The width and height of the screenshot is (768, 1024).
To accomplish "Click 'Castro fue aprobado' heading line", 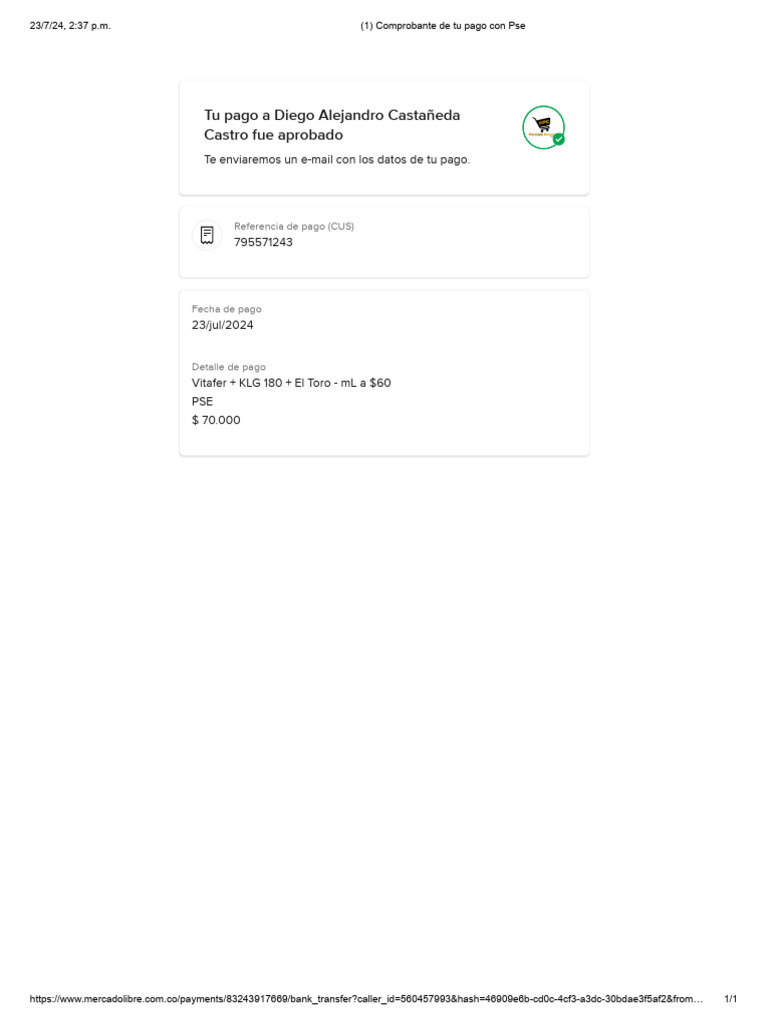I will (x=273, y=135).
